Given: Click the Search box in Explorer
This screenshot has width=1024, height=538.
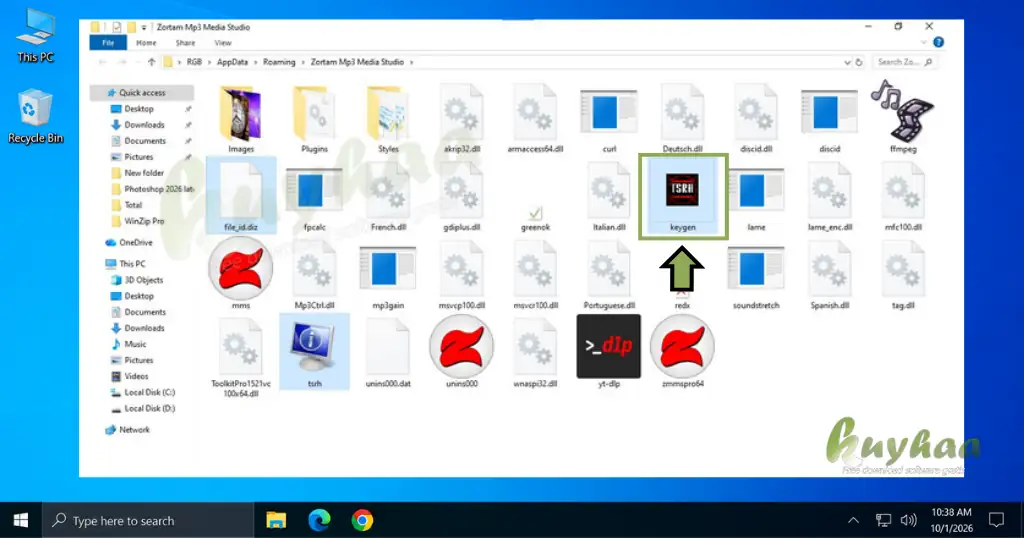Looking at the screenshot, I should (x=904, y=62).
